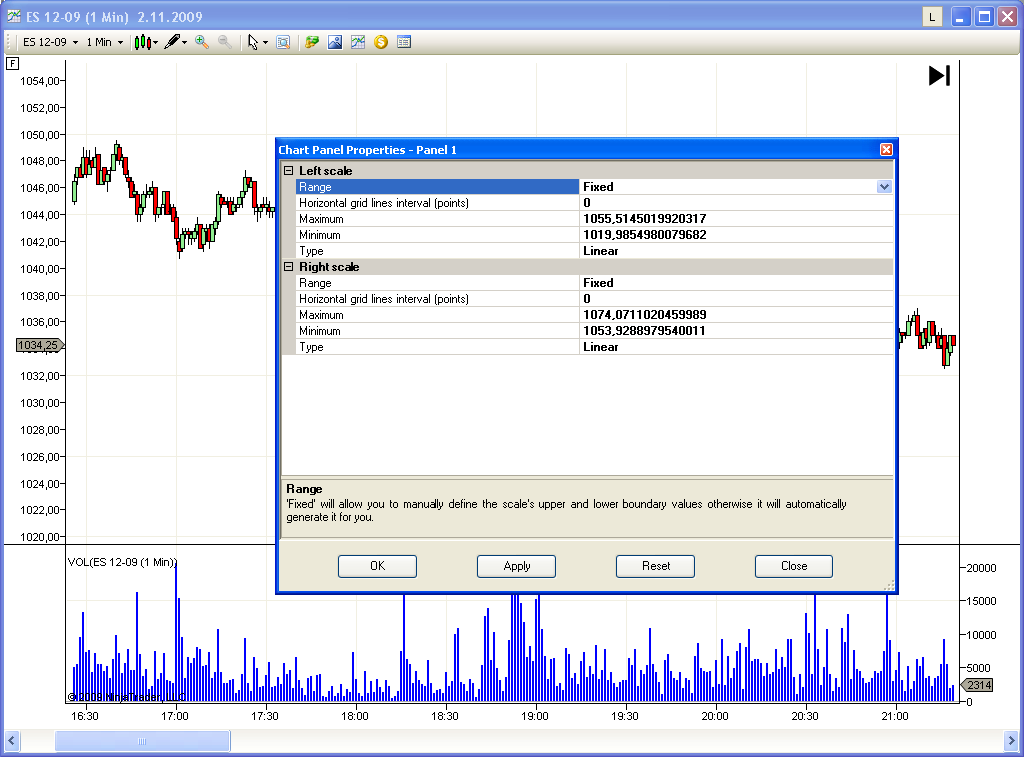Image resolution: width=1024 pixels, height=757 pixels.
Task: Click the zoom in magnifier icon
Action: point(202,42)
